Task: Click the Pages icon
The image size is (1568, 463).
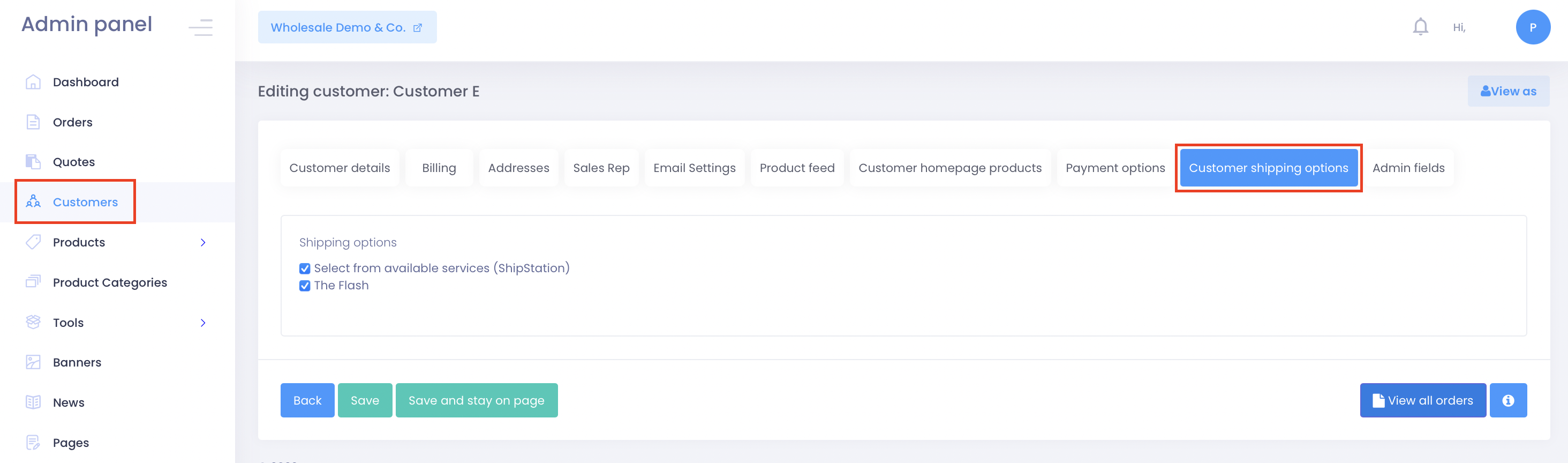Action: (x=33, y=442)
